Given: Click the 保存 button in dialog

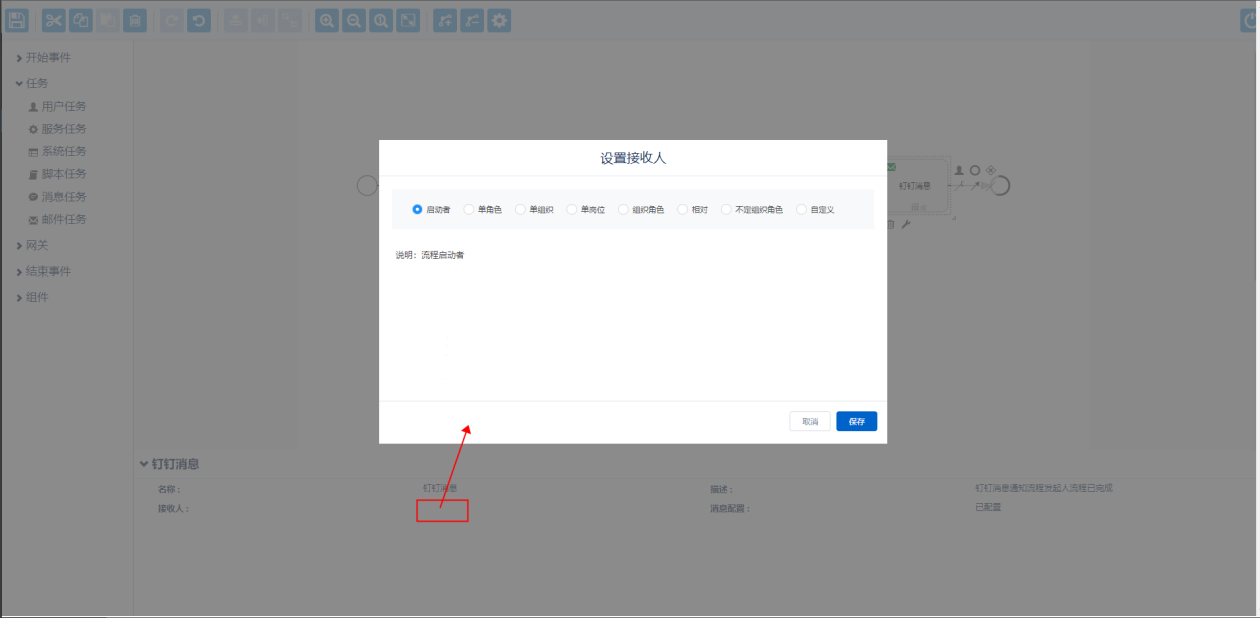Looking at the screenshot, I should tap(856, 421).
